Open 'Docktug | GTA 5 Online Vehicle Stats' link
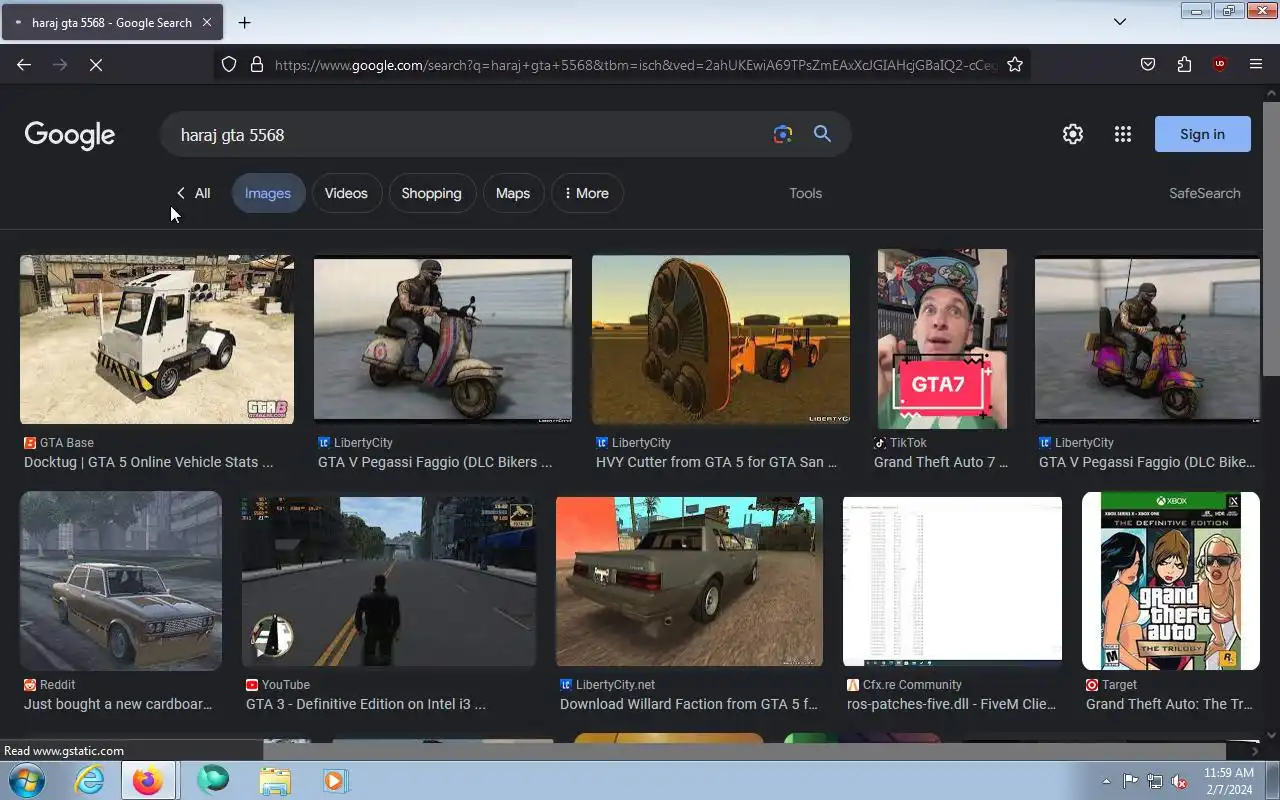The image size is (1280, 800). 148,462
